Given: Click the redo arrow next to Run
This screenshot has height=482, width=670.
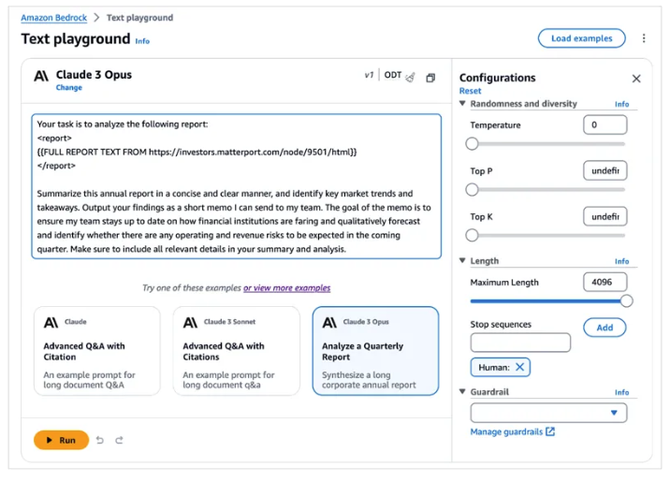Looking at the screenshot, I should tap(119, 440).
